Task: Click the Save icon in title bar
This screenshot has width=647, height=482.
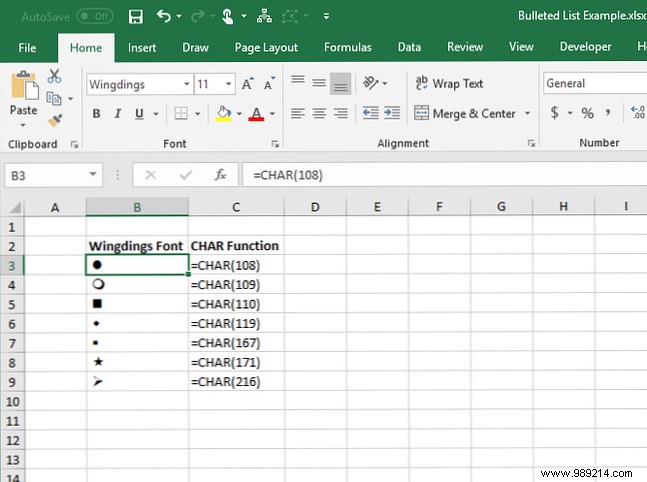Action: 135,17
